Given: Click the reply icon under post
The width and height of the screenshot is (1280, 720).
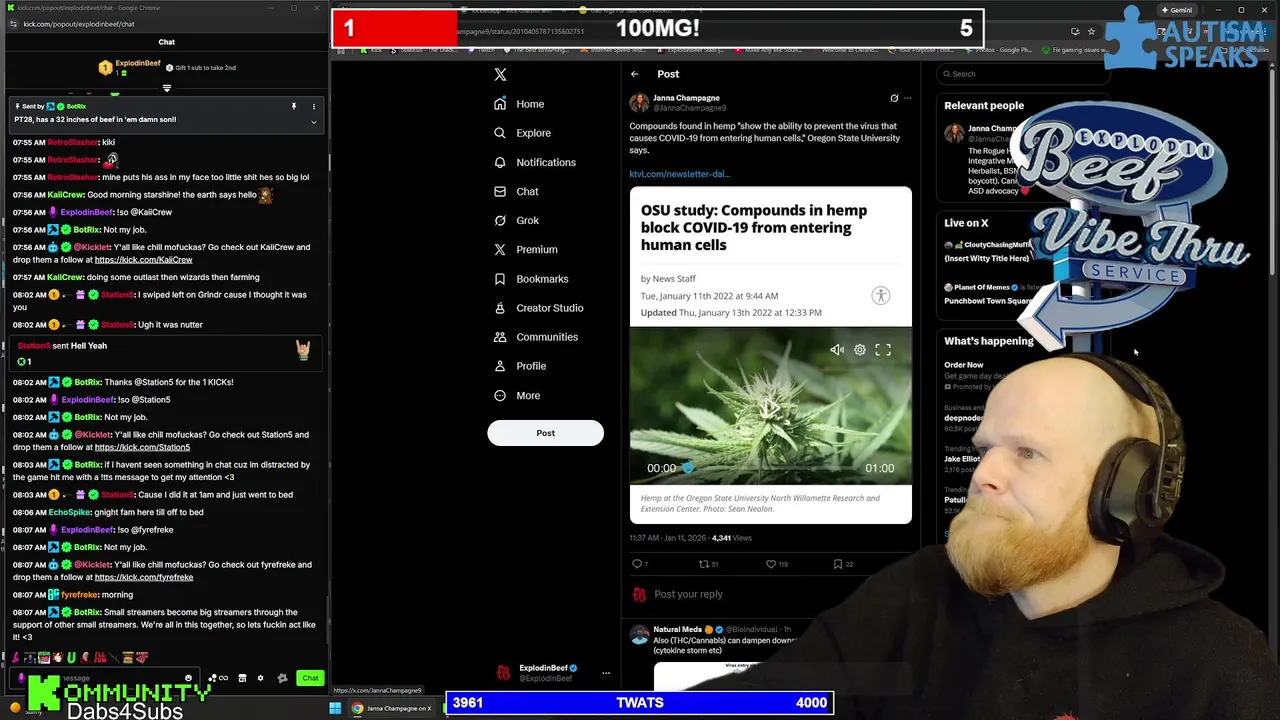Looking at the screenshot, I should 637,564.
